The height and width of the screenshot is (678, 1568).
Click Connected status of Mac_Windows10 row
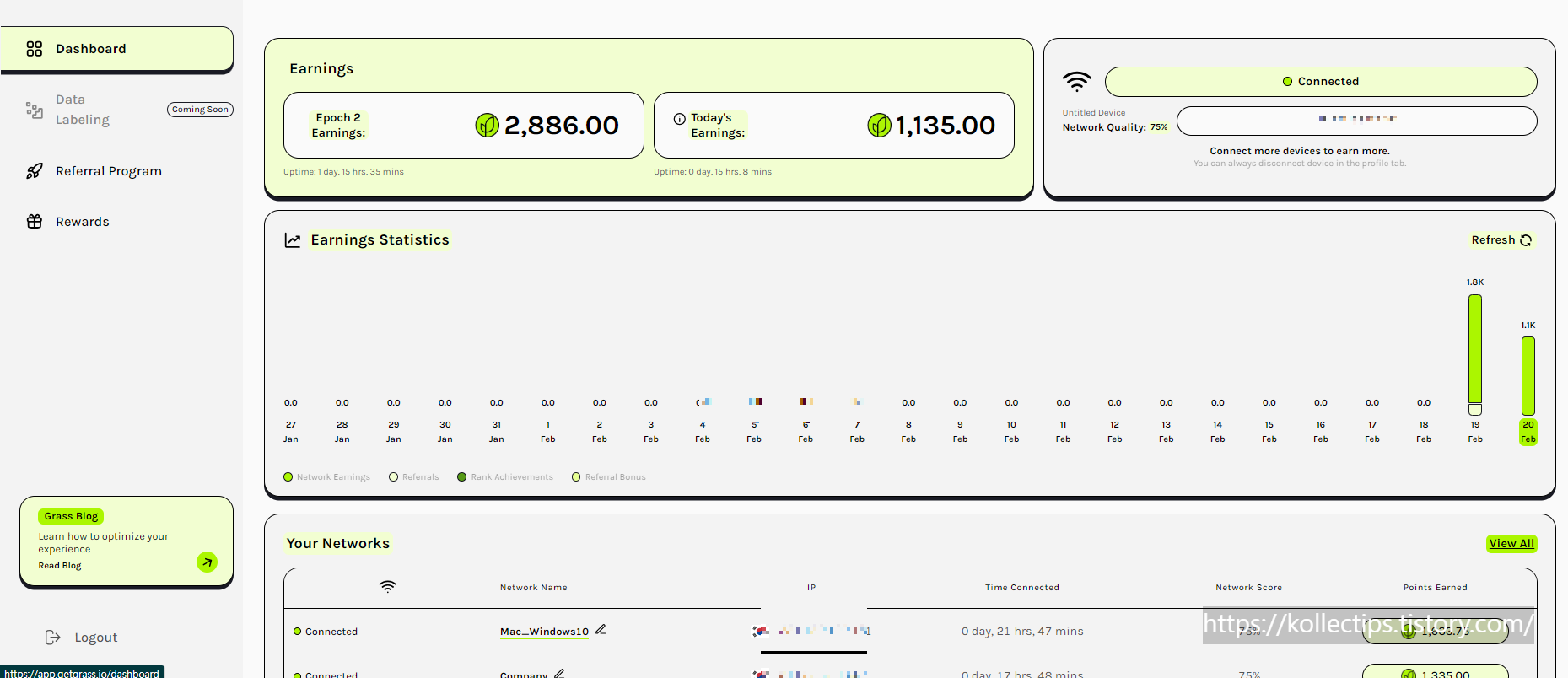326,632
